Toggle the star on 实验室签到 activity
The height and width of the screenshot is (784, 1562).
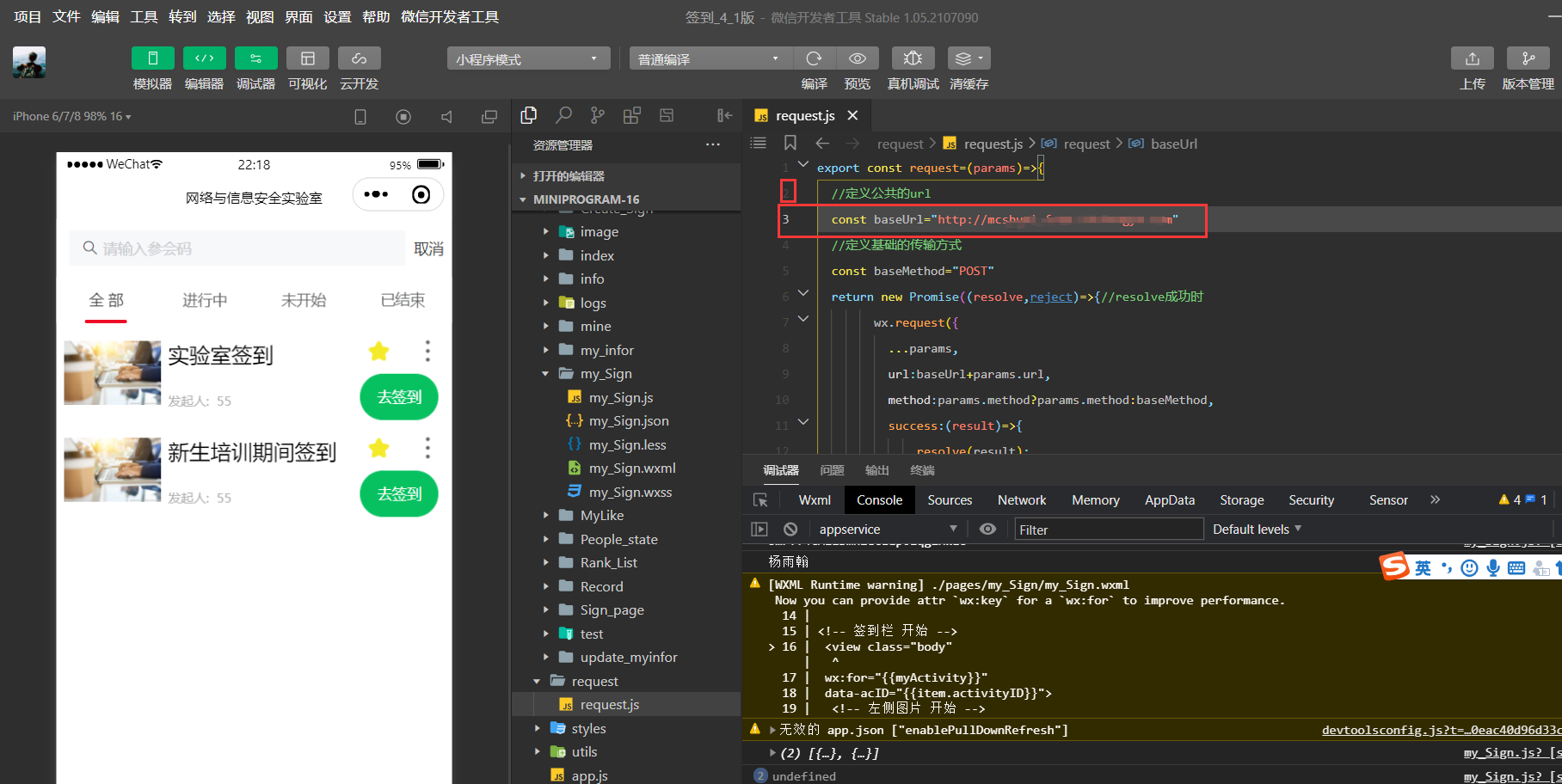click(378, 351)
